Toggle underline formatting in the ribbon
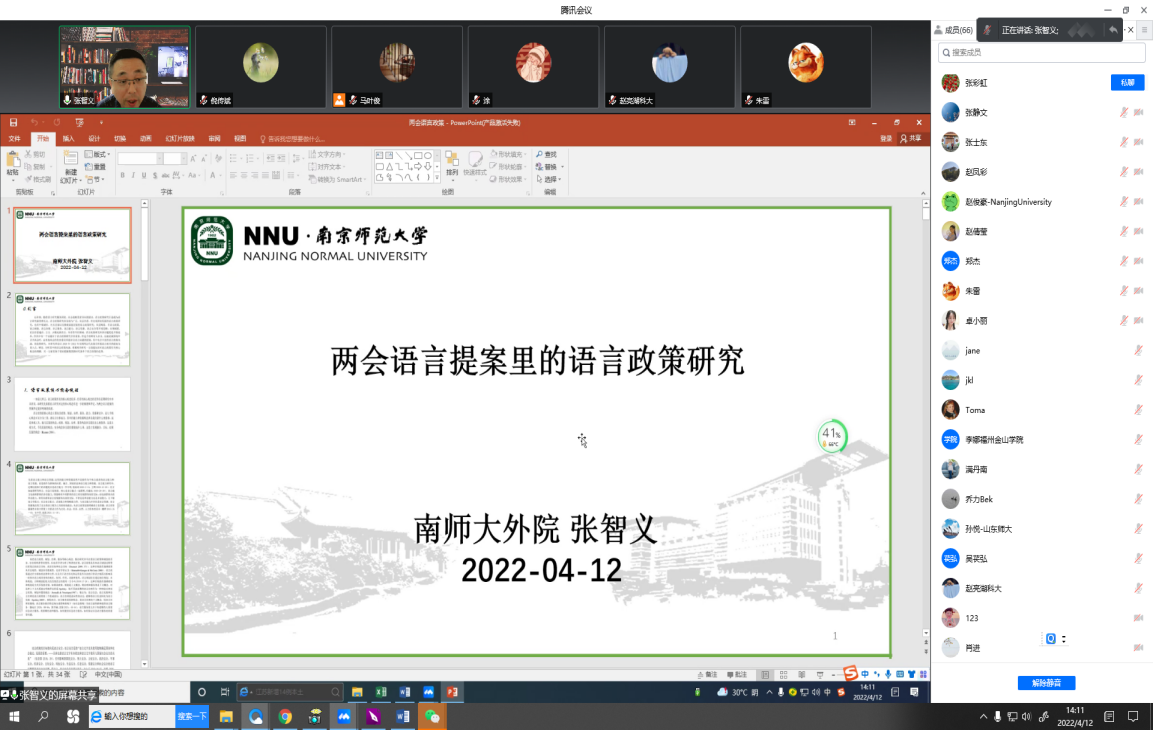Screen dimensions: 1153x730 click(x=144, y=176)
